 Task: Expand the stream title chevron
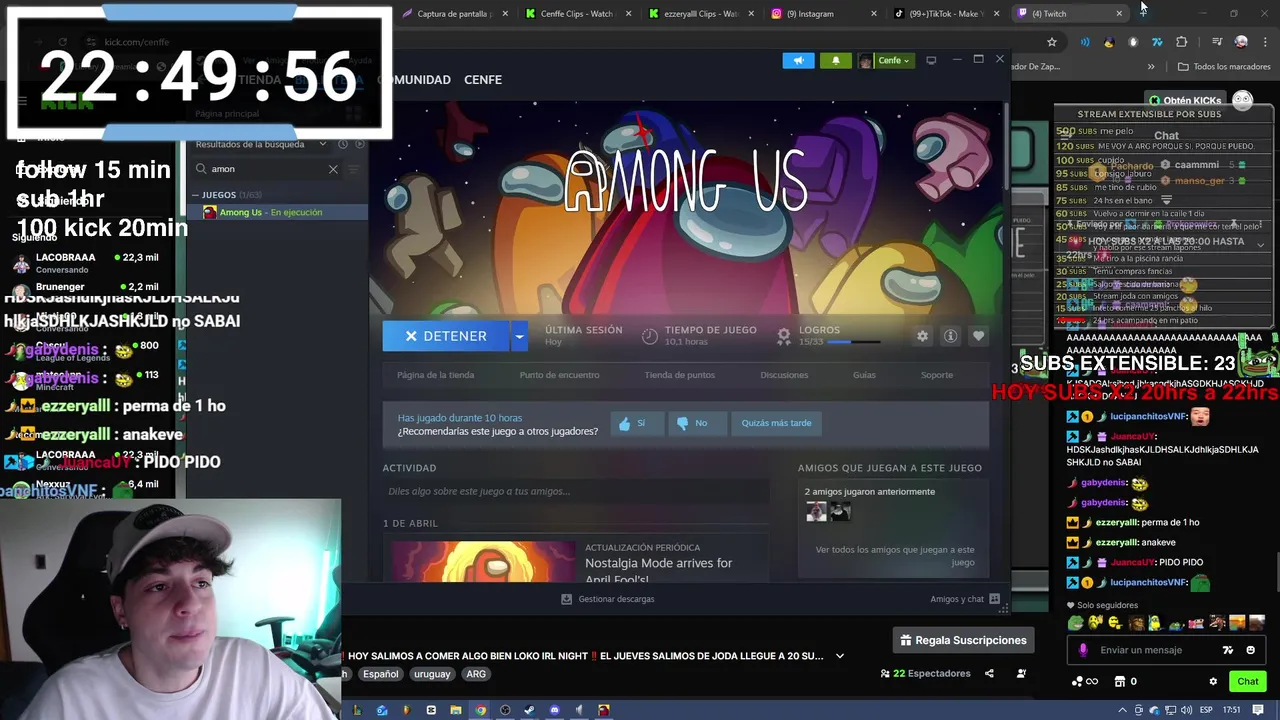point(839,656)
